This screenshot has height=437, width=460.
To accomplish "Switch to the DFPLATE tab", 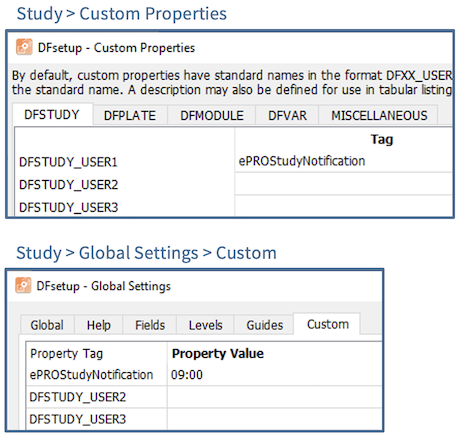I will coord(130,116).
